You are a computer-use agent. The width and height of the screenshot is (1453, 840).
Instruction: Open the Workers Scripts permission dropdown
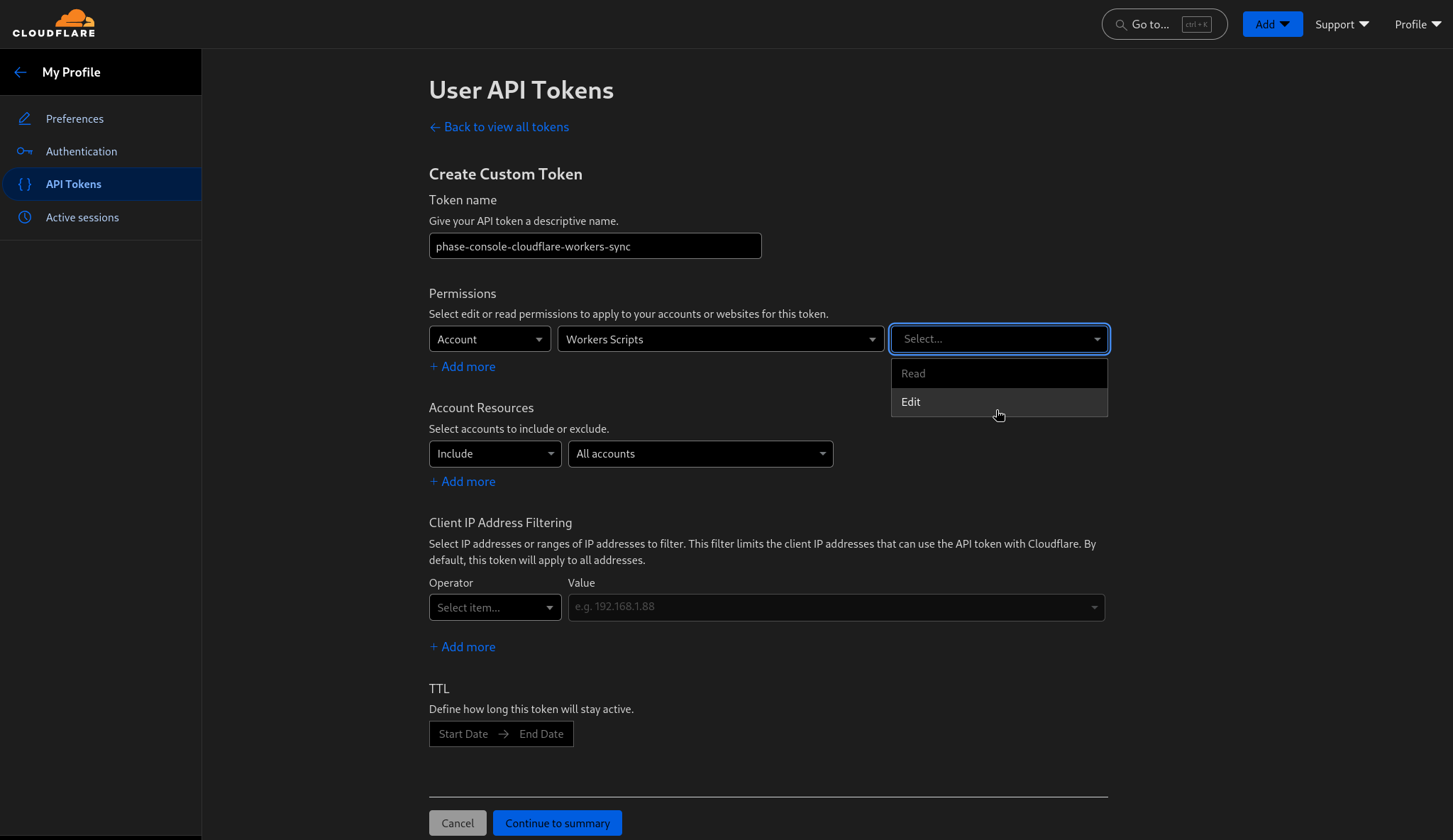click(x=721, y=339)
